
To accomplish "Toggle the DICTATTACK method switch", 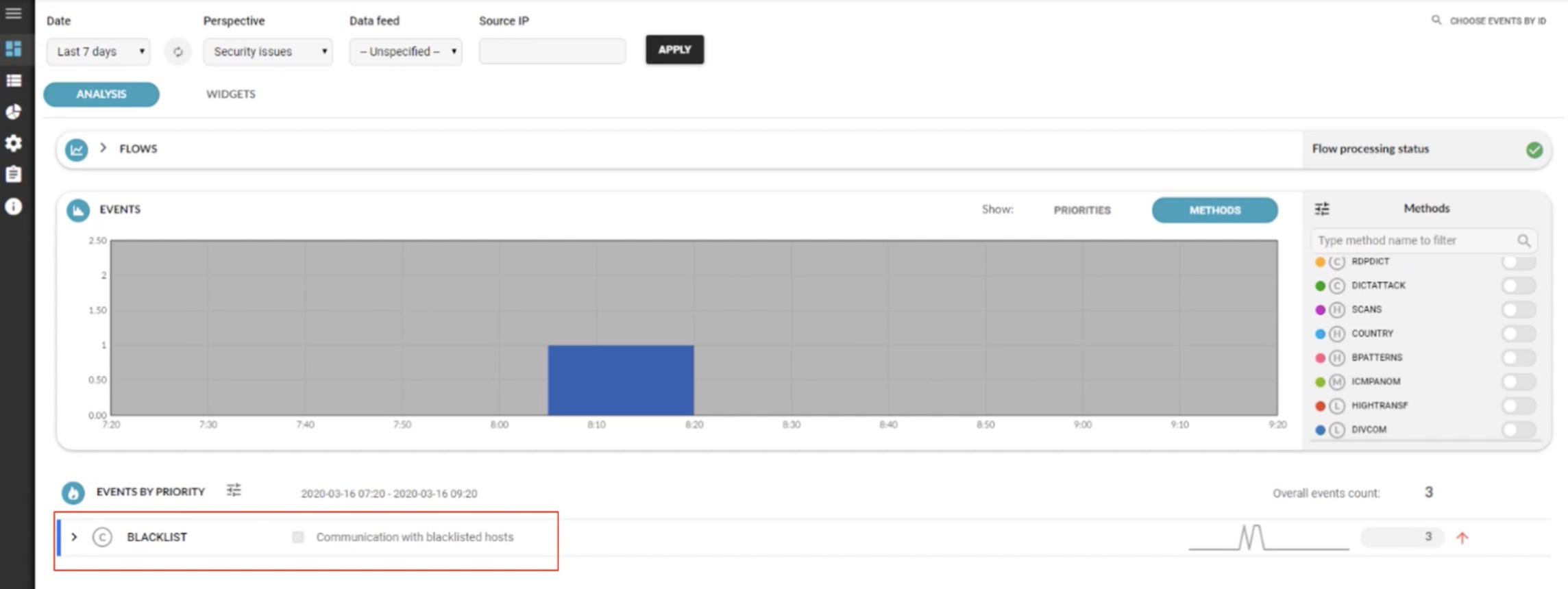I will pyautogui.click(x=1517, y=286).
